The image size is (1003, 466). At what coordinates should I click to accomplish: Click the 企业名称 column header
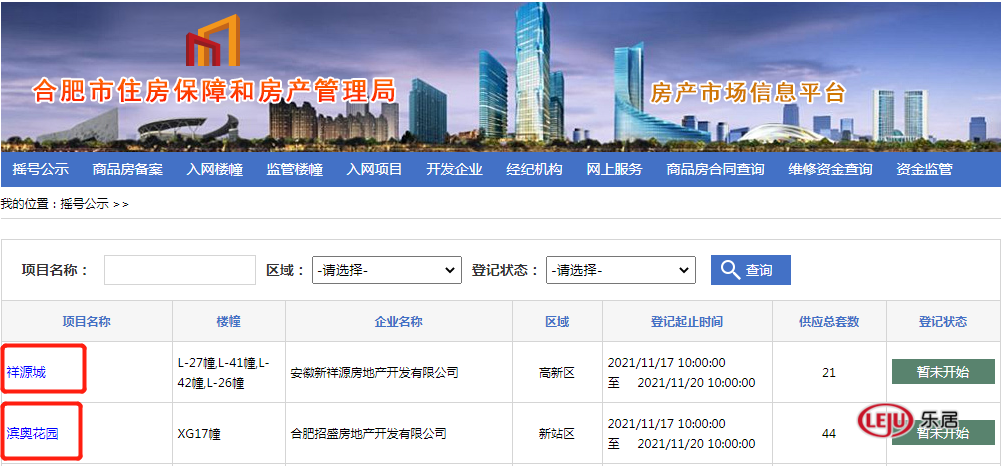[399, 322]
